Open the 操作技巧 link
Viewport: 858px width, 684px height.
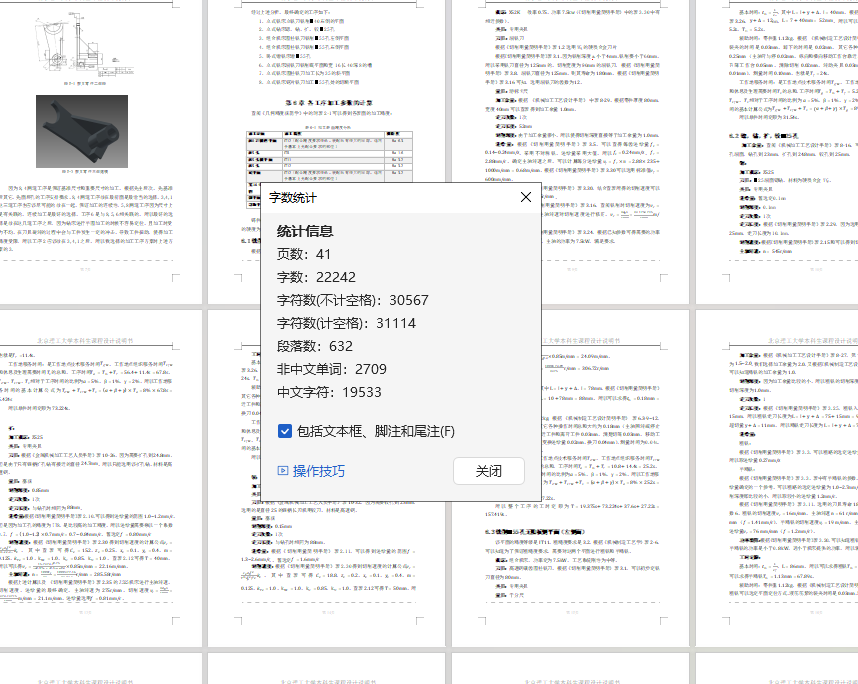(318, 471)
